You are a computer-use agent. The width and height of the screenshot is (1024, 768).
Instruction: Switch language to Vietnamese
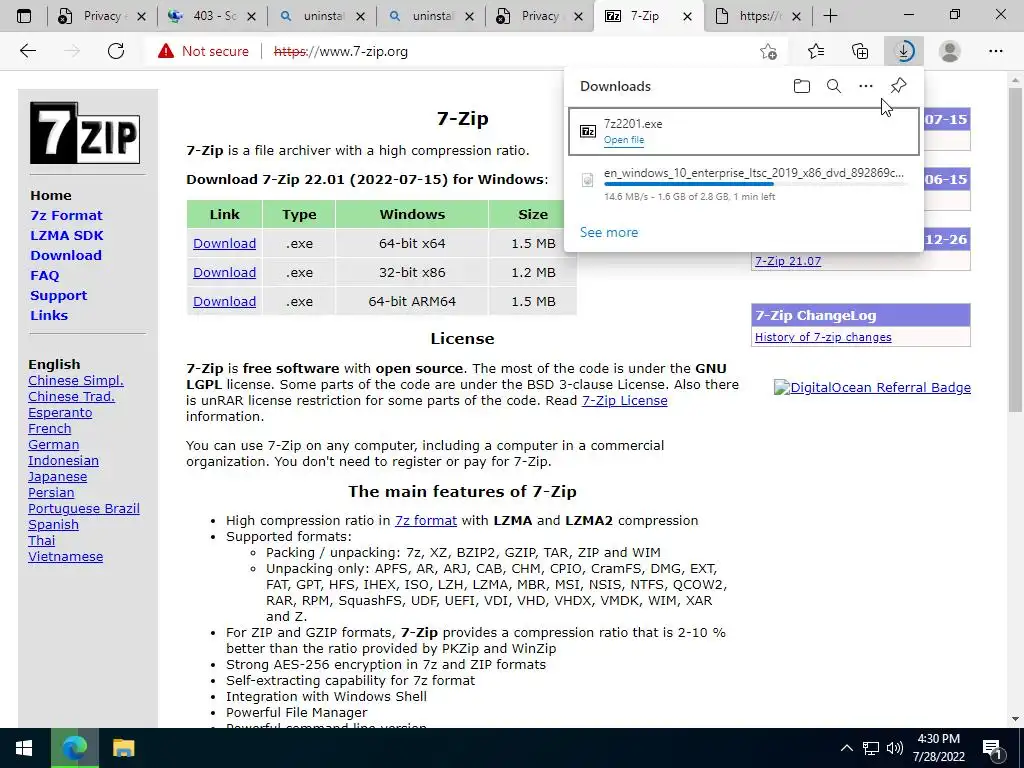click(x=65, y=556)
